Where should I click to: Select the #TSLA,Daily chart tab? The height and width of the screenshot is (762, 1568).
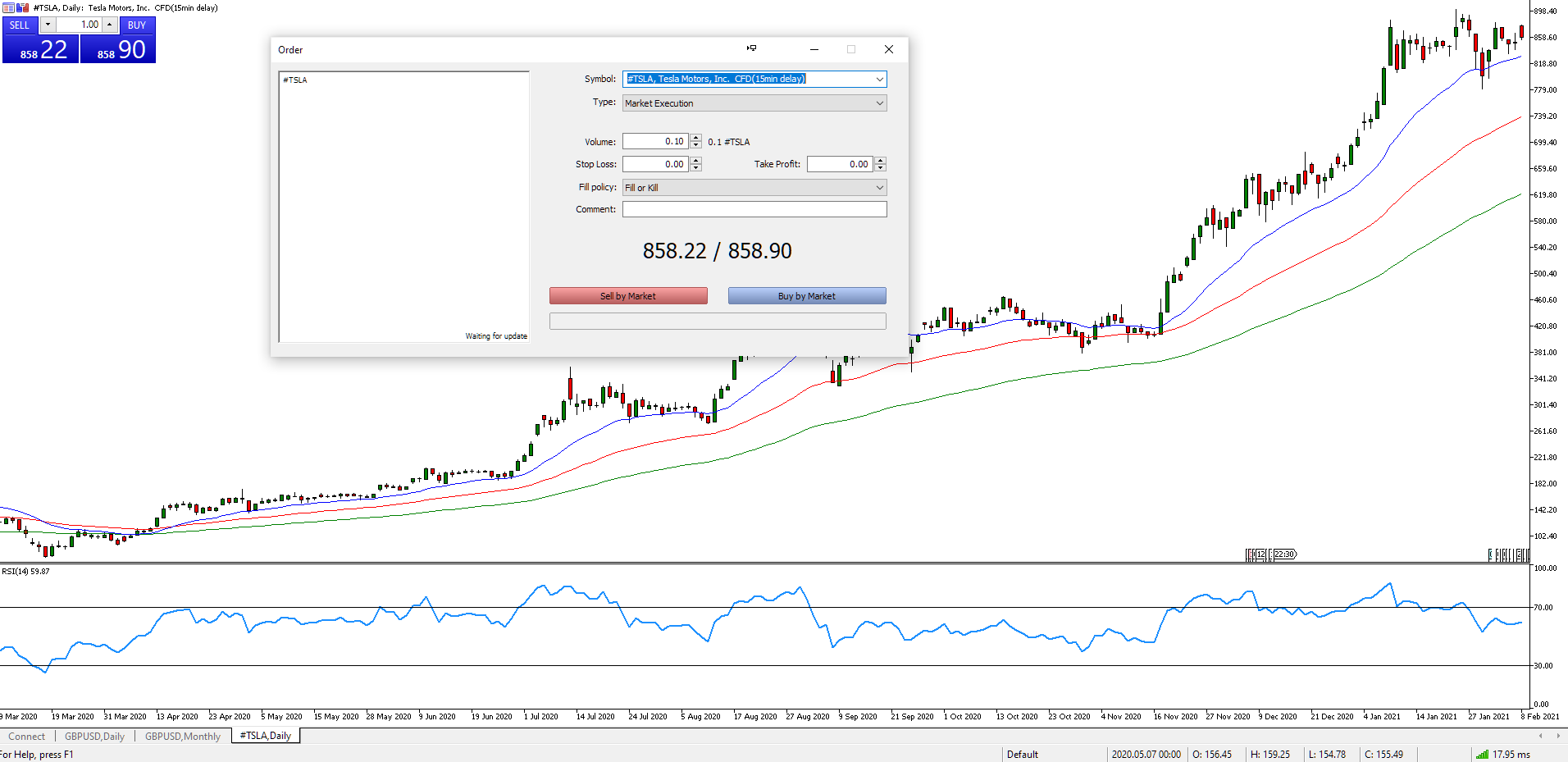coord(265,736)
